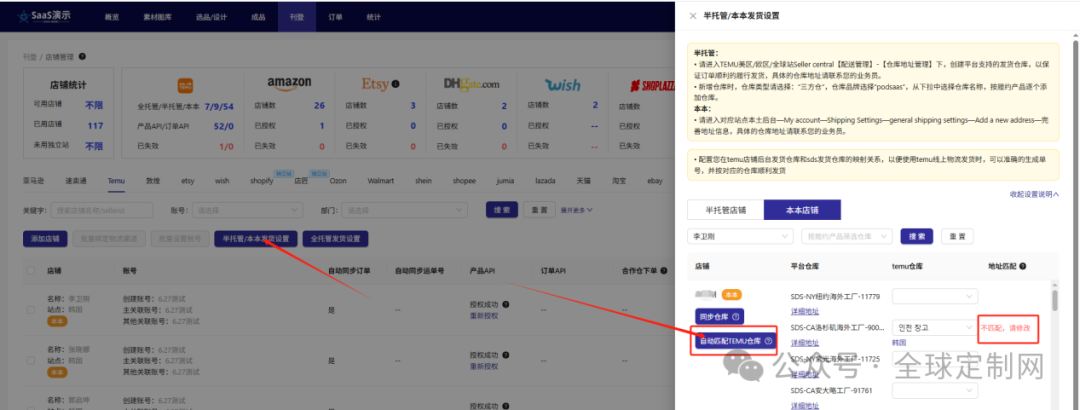Open the 部门 dropdown filter
Screen dimensions: 1080x410
[404, 209]
